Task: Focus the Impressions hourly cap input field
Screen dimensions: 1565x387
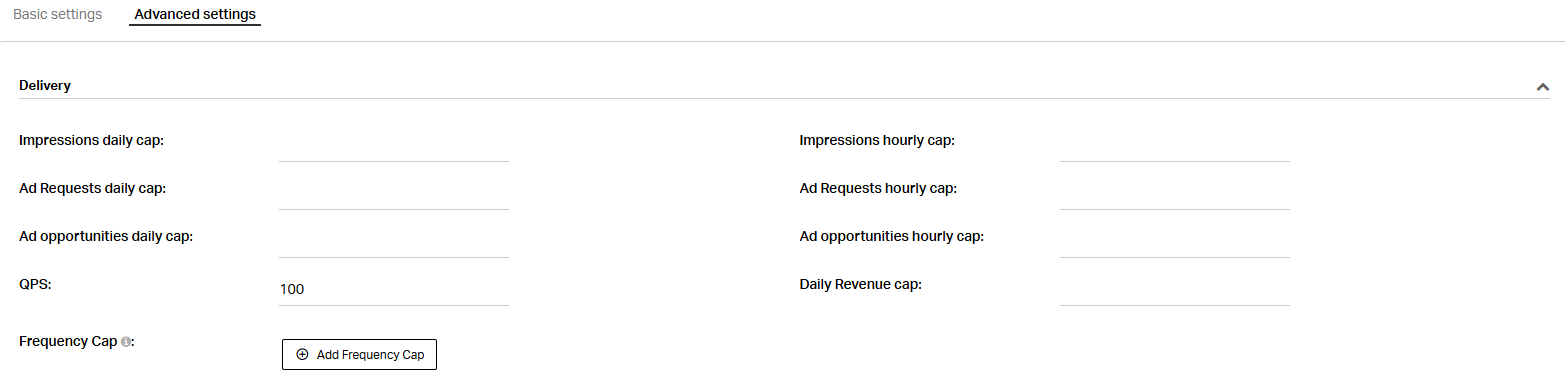Action: pyautogui.click(x=1175, y=146)
